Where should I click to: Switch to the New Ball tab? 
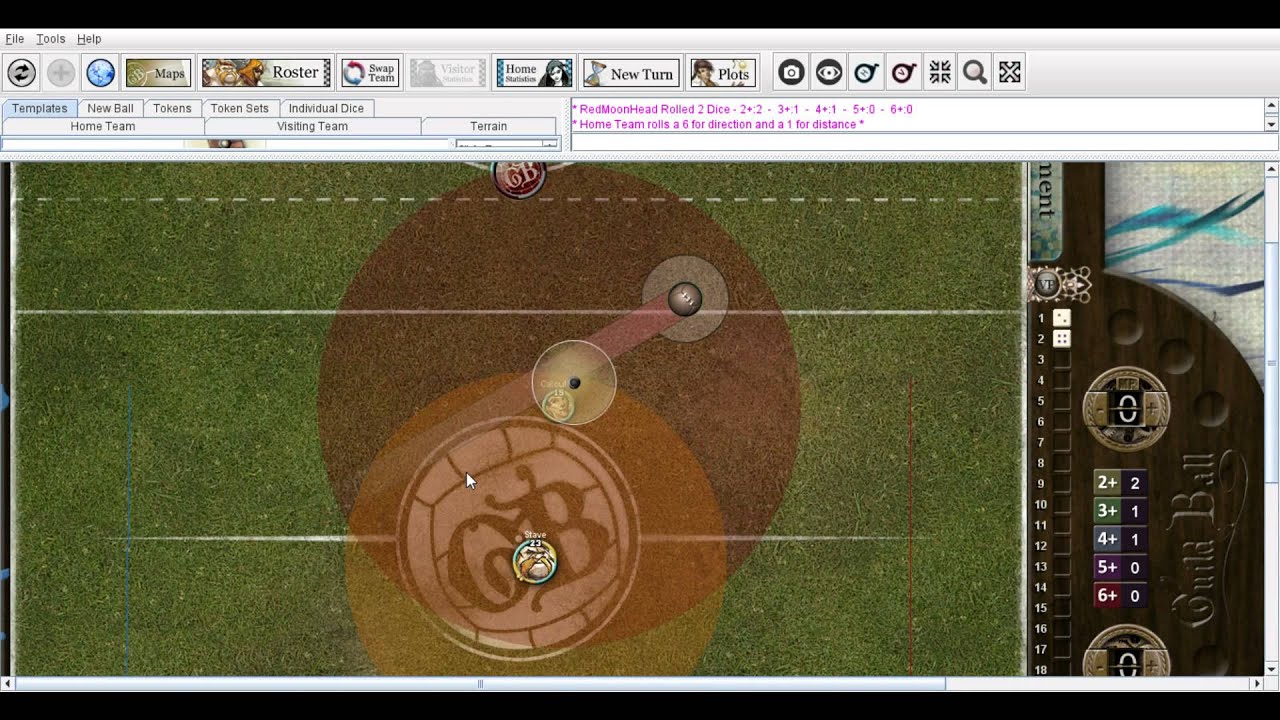point(110,108)
